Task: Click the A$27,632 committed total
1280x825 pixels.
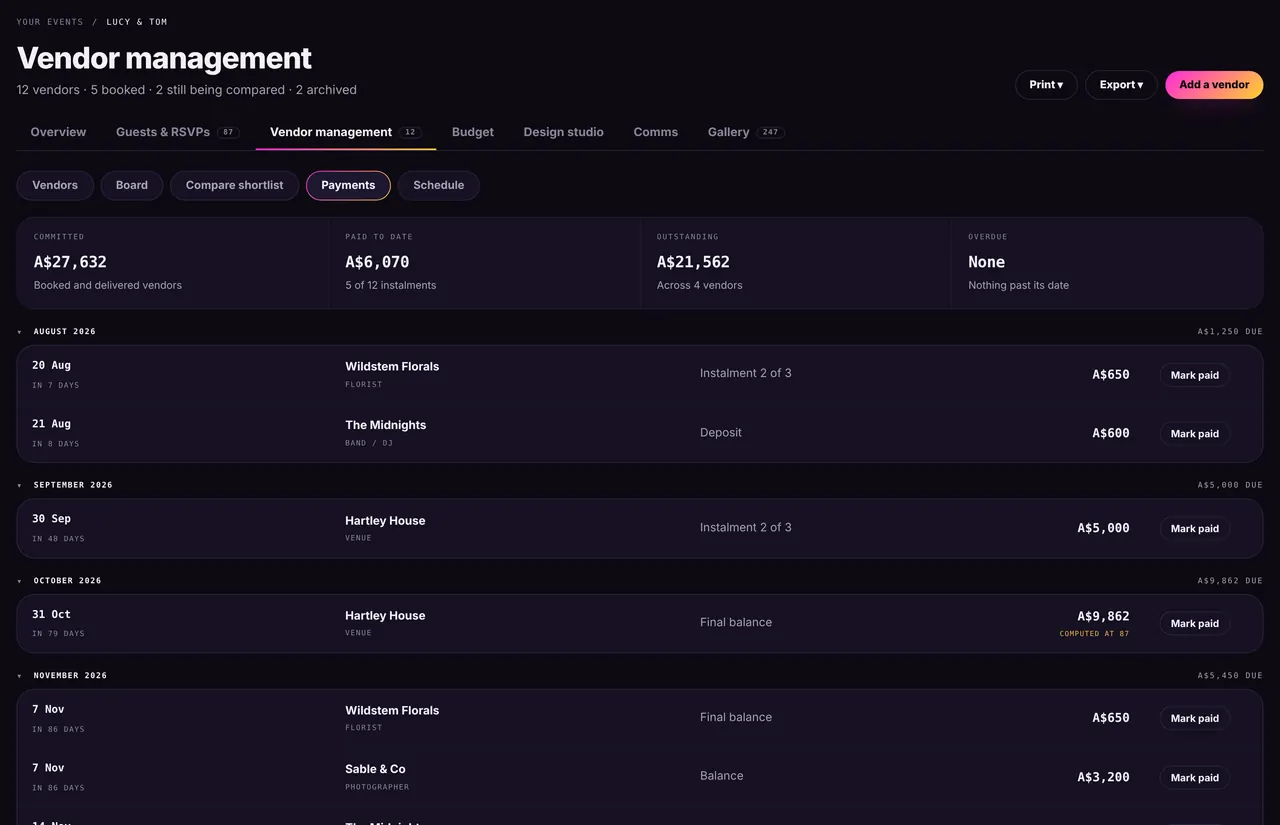Action: pyautogui.click(x=70, y=262)
